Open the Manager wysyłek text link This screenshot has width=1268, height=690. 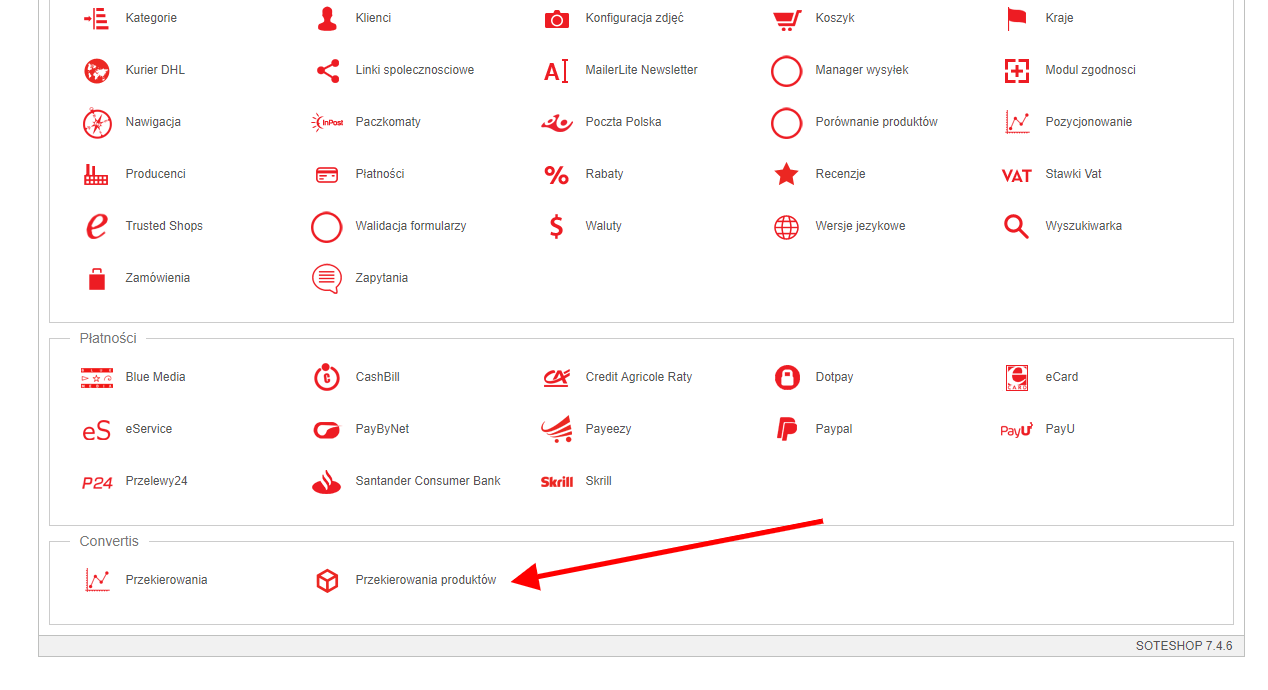click(862, 70)
